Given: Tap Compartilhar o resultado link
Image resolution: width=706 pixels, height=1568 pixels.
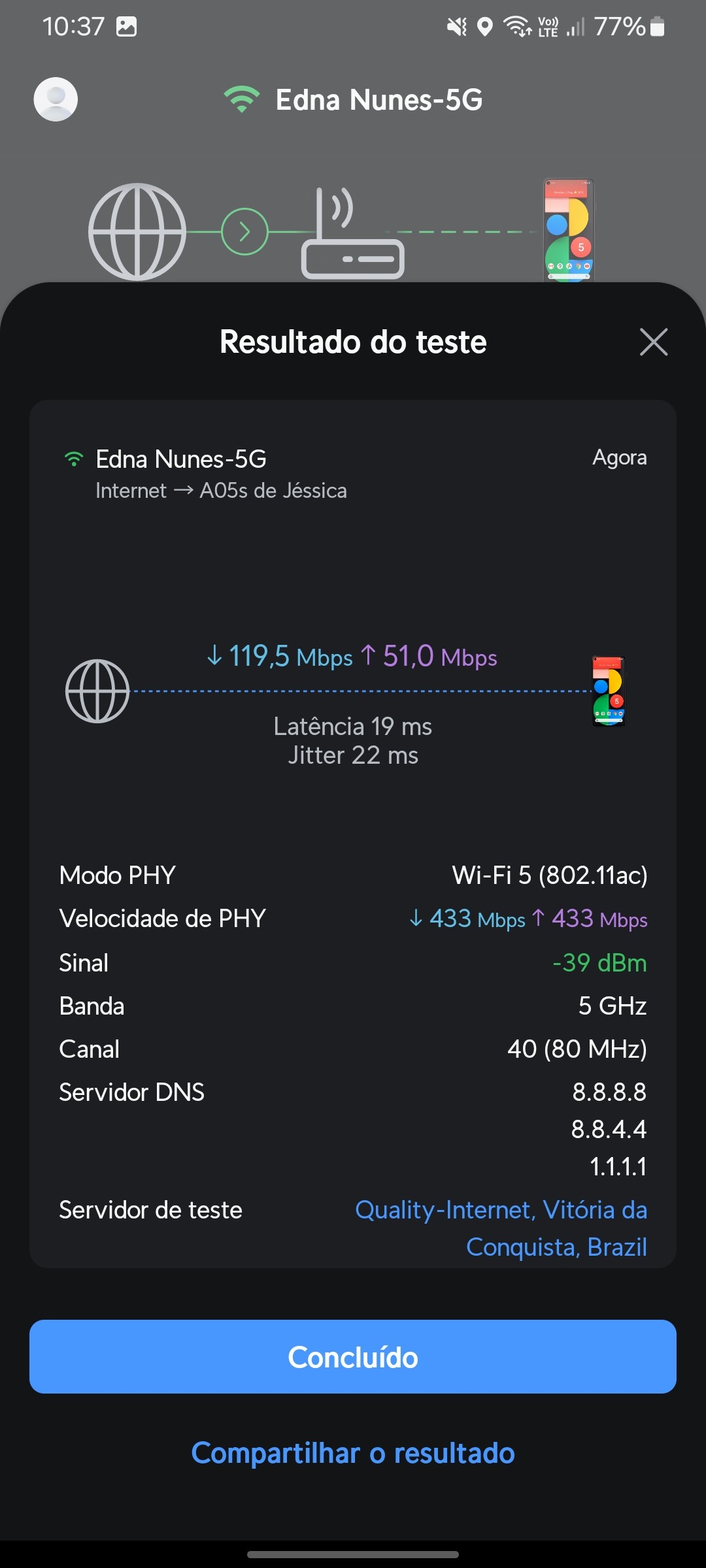Looking at the screenshot, I should pyautogui.click(x=353, y=1453).
